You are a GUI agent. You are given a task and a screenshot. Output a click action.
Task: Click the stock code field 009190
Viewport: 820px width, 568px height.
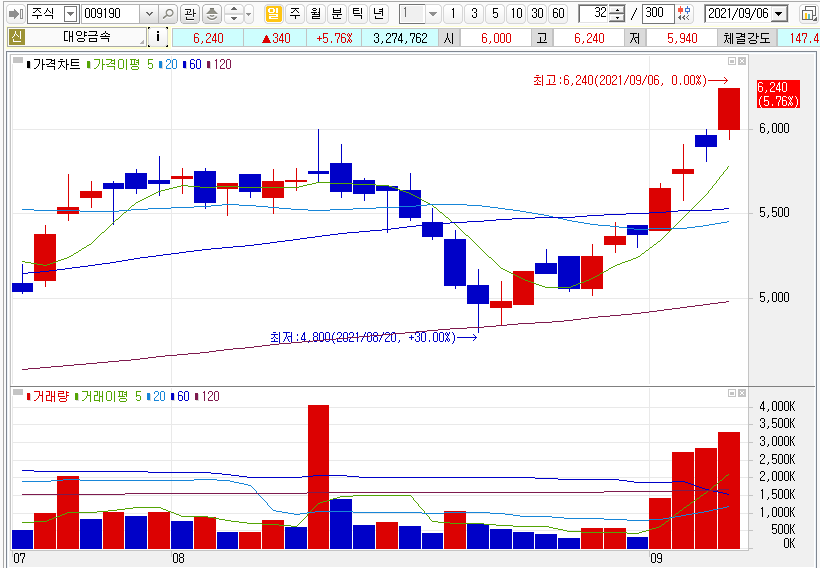[x=111, y=14]
